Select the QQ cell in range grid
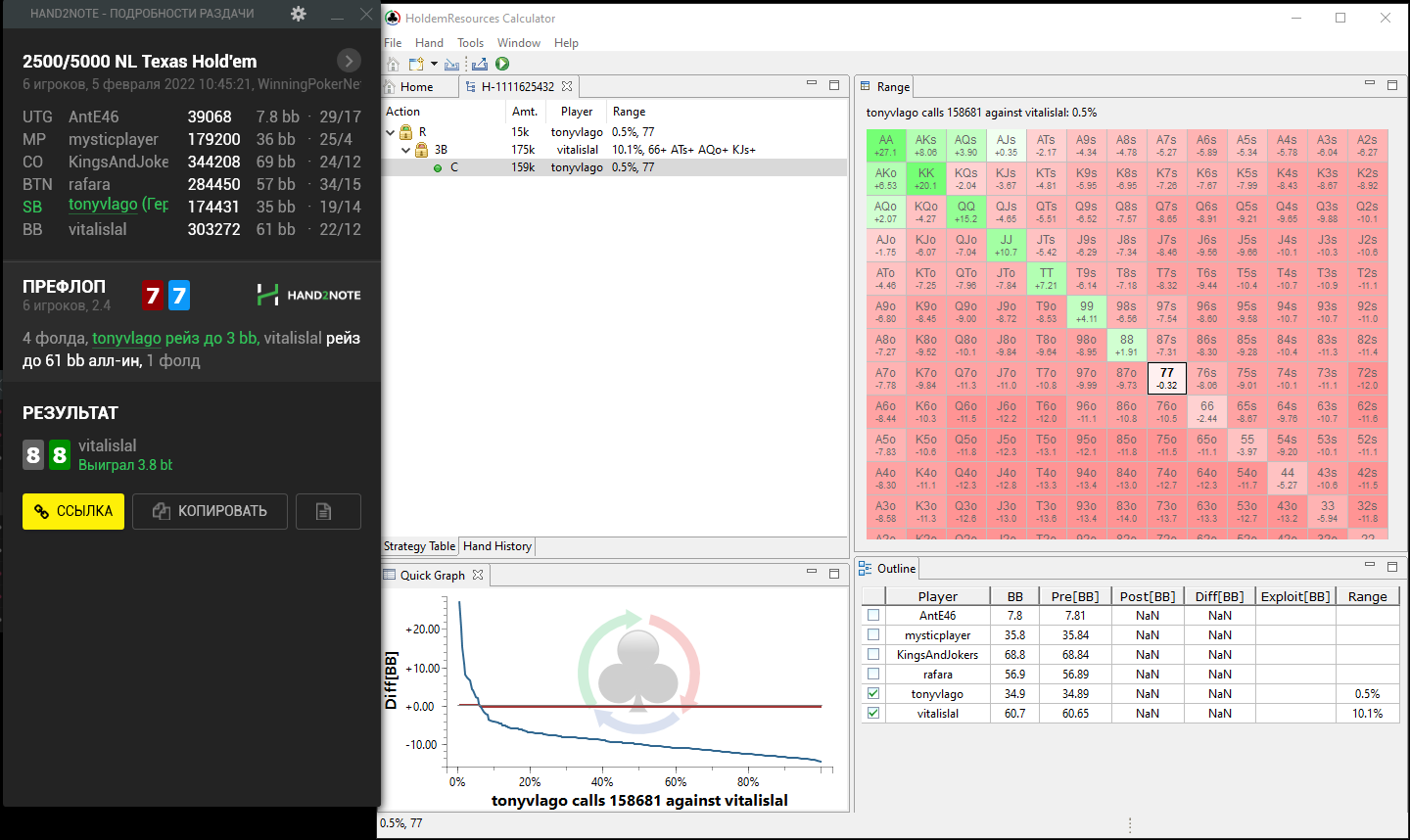 pyautogui.click(x=966, y=212)
